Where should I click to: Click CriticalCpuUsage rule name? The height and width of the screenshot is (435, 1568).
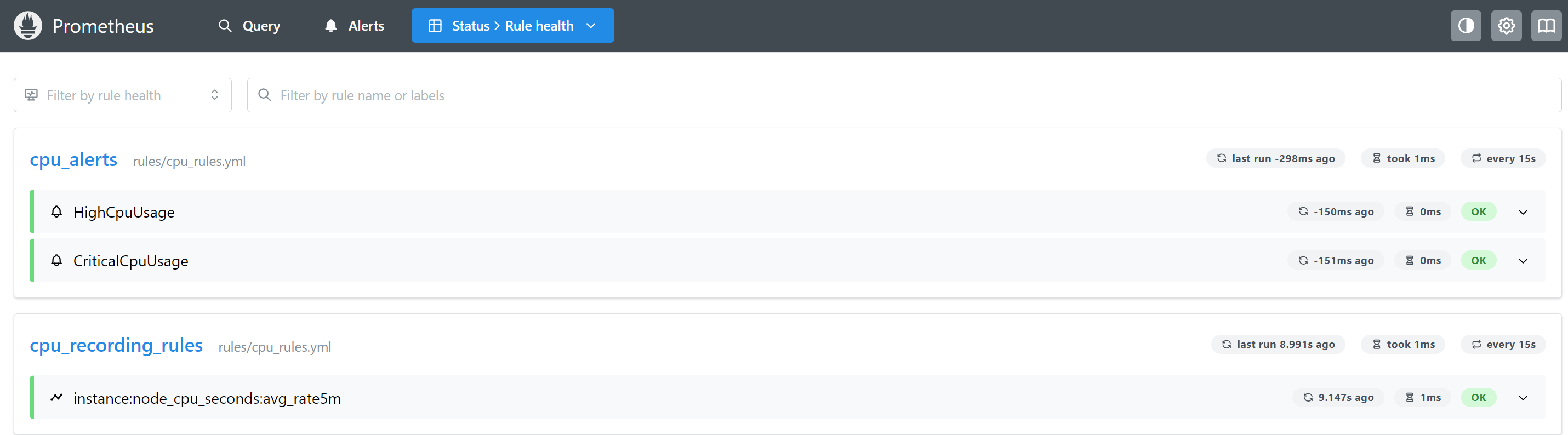pyautogui.click(x=130, y=260)
